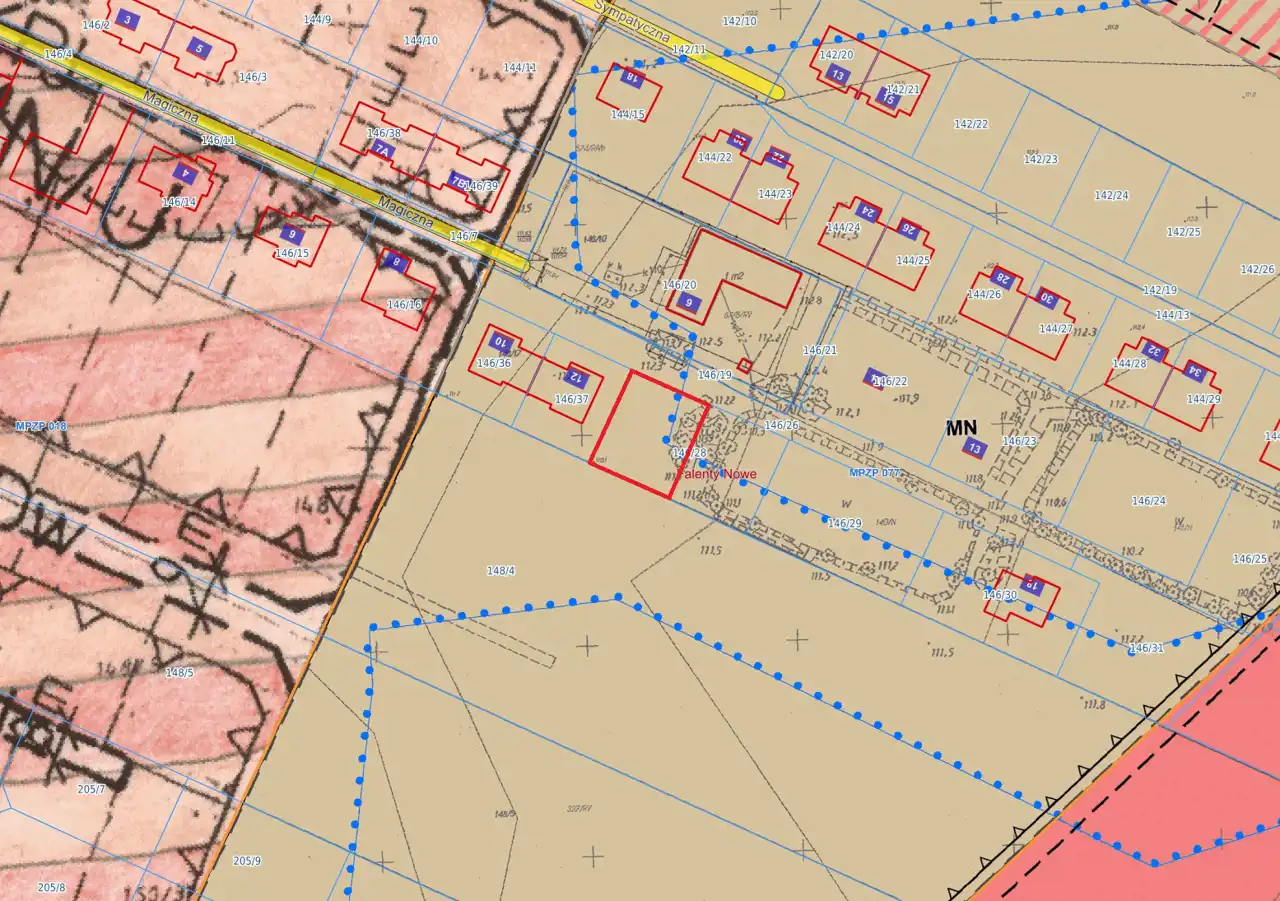
Task: Click parcel label 146/16
Action: pos(404,304)
